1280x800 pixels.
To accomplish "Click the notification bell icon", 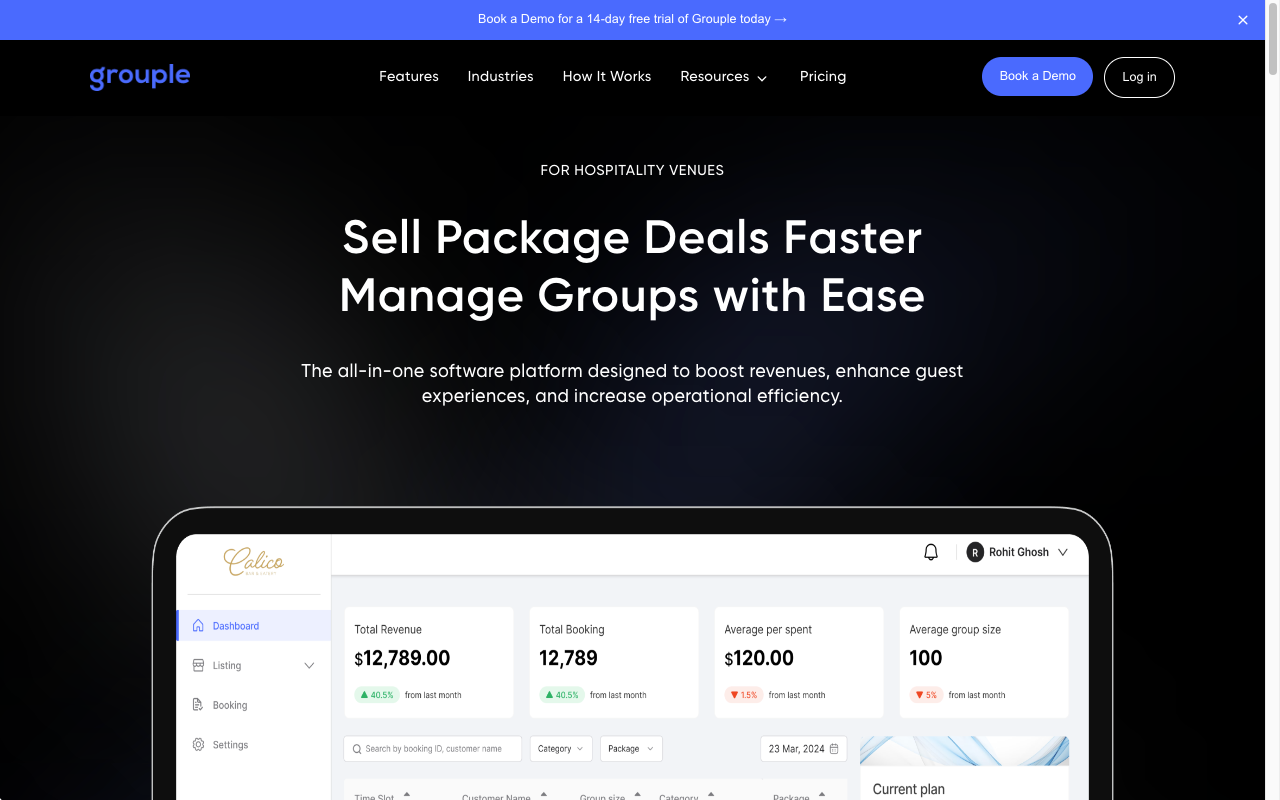I will (x=931, y=552).
